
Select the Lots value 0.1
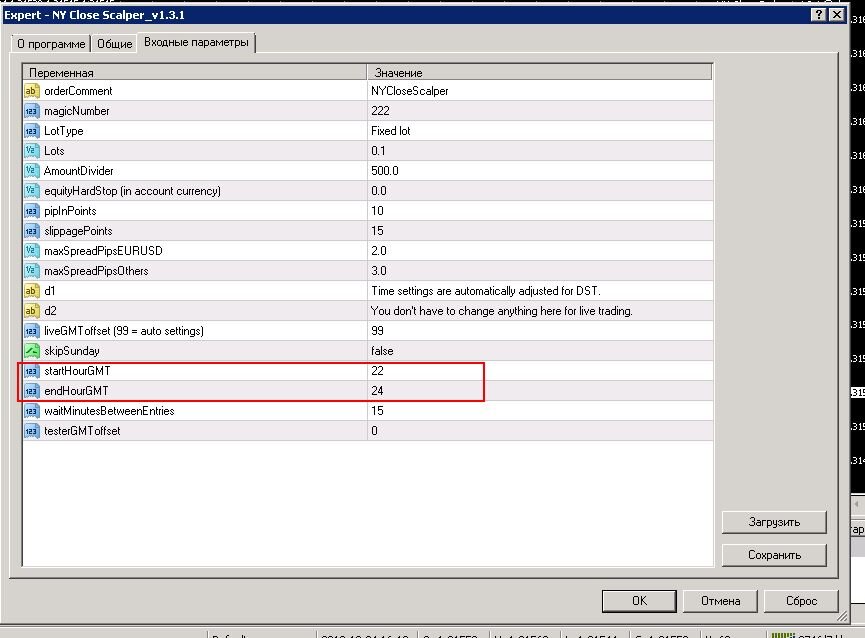(378, 151)
